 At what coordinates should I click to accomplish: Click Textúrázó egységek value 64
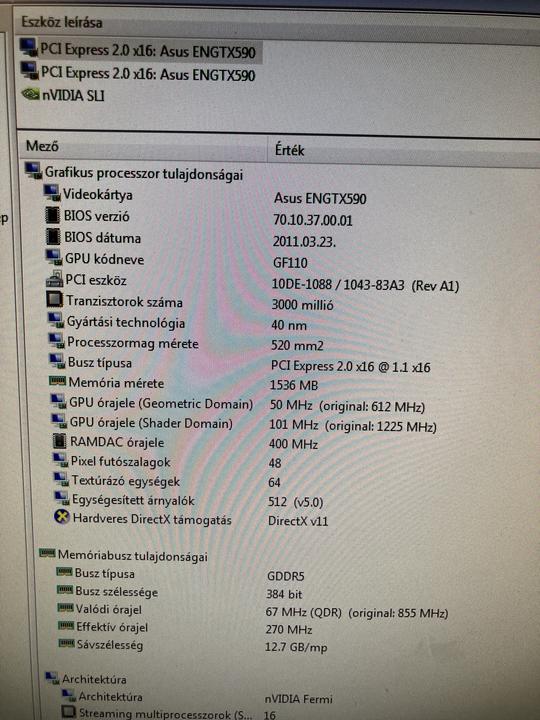click(275, 482)
